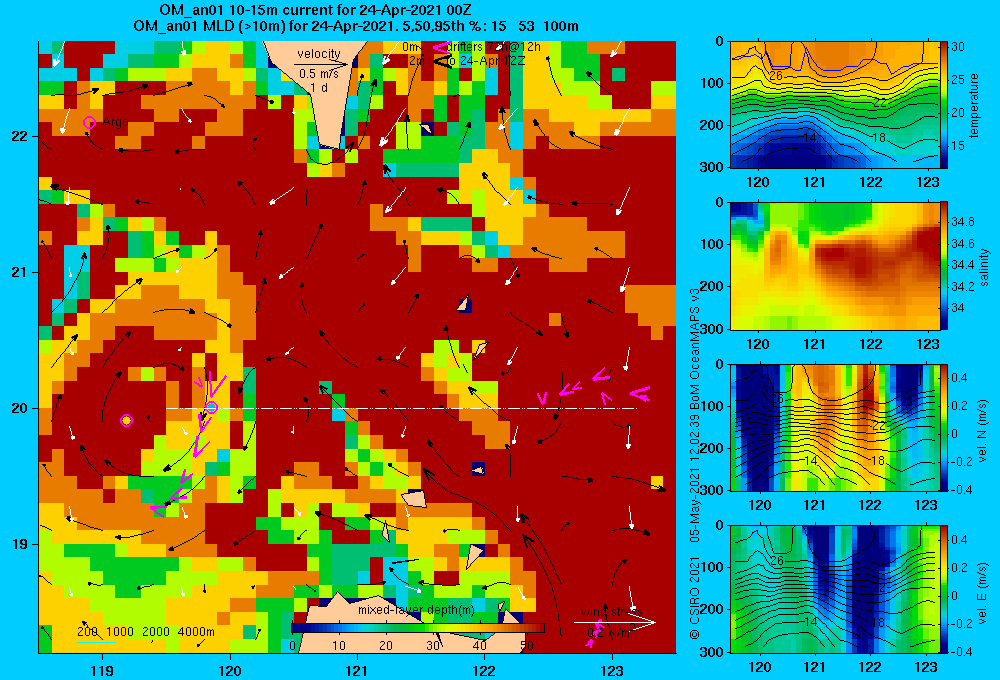Click longitude label 123 below main map
Screen dimensions: 1000x680
[612, 670]
